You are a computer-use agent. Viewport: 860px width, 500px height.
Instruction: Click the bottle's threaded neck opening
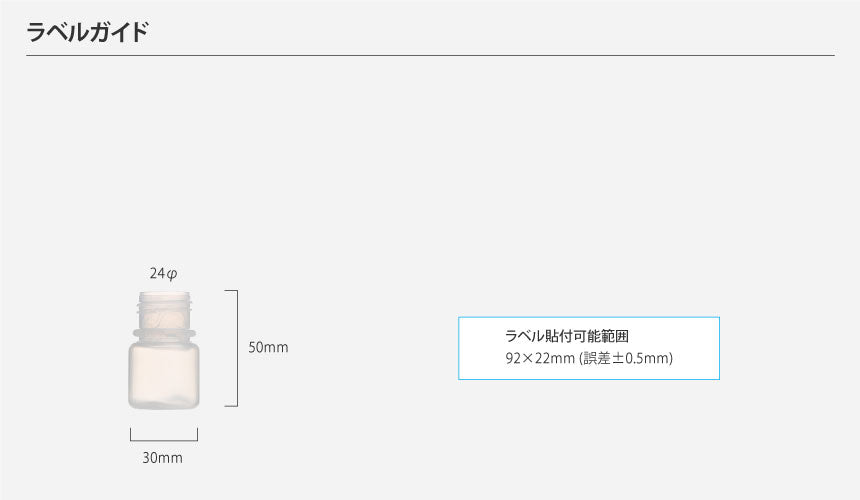point(163,298)
